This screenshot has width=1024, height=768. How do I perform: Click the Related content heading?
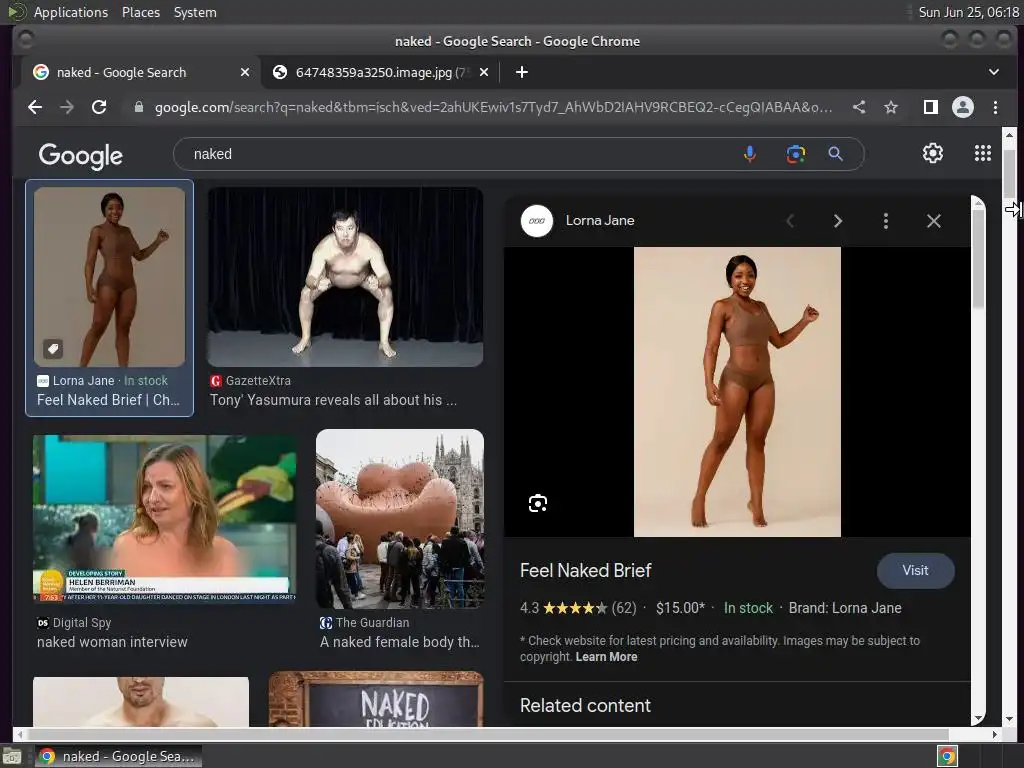point(585,705)
